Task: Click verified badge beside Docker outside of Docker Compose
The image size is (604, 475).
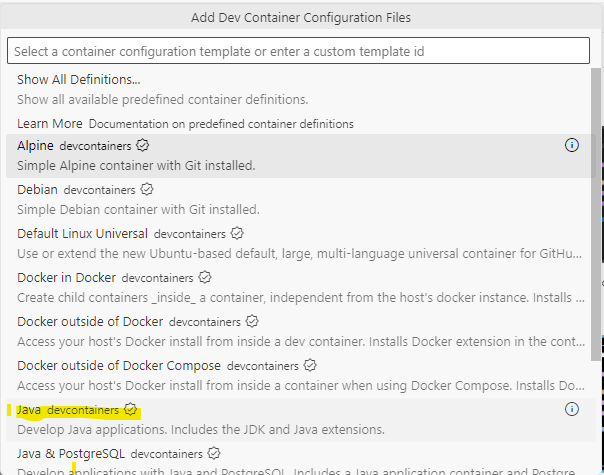Action: pyautogui.click(x=310, y=365)
